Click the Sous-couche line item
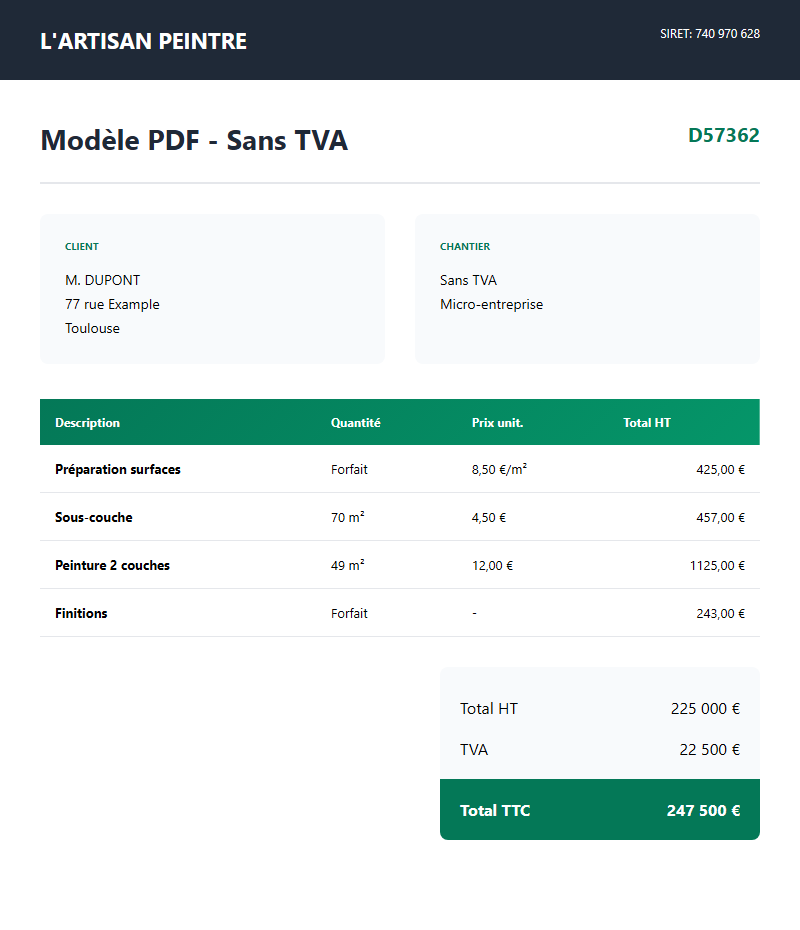This screenshot has height=930, width=800. 93,517
